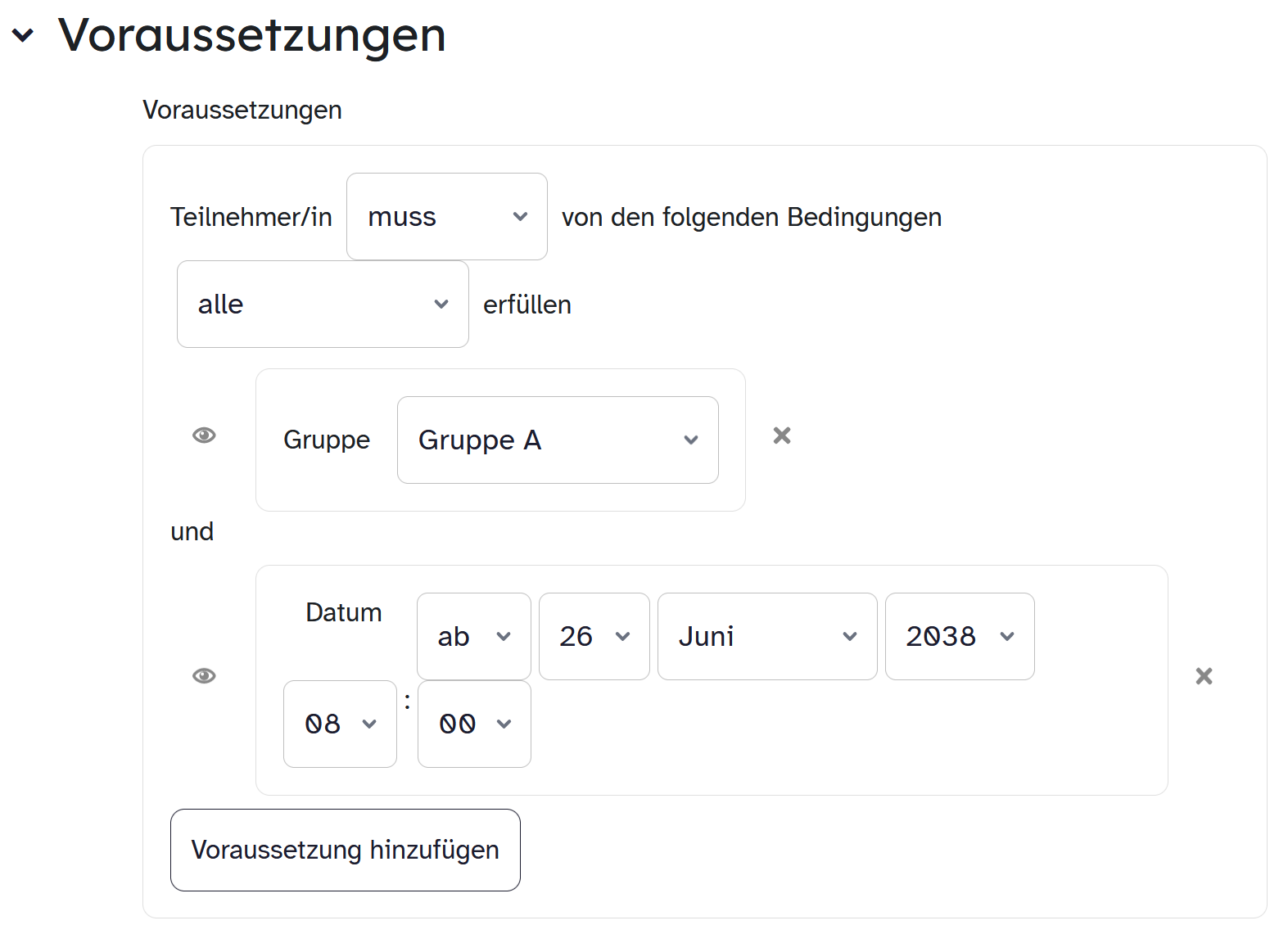This screenshot has height=934, width=1288.
Task: Open the year dropdown showing 2038
Action: pos(959,637)
